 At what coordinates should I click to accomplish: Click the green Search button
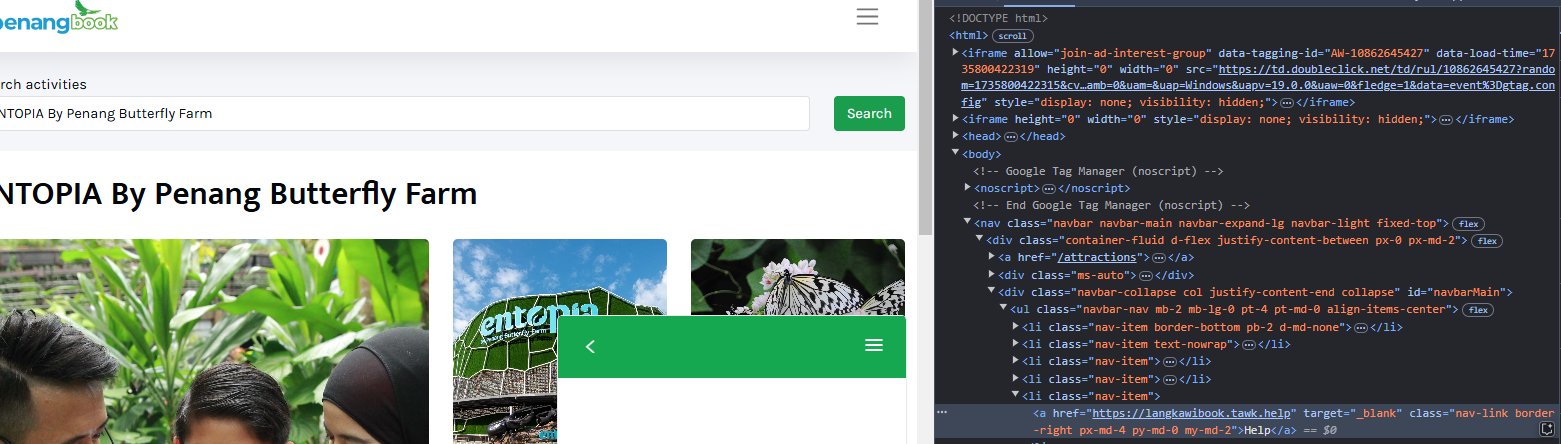point(869,113)
